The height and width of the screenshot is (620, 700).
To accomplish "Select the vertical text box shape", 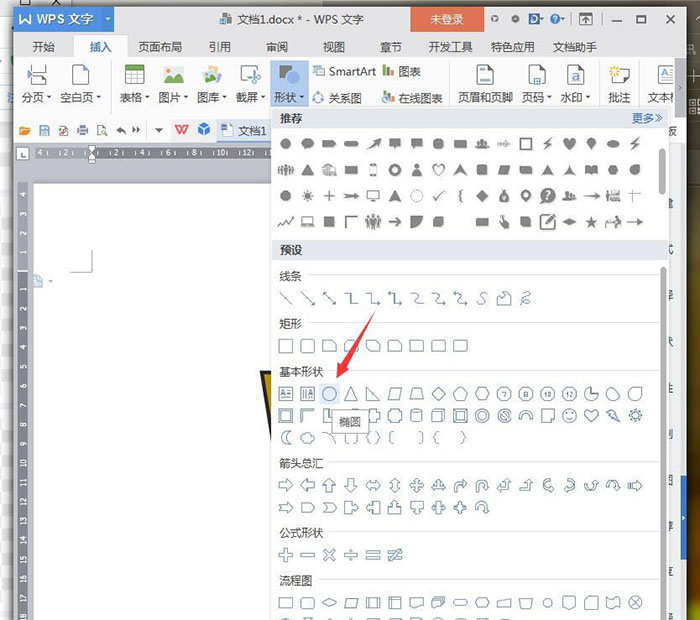I will coord(307,394).
